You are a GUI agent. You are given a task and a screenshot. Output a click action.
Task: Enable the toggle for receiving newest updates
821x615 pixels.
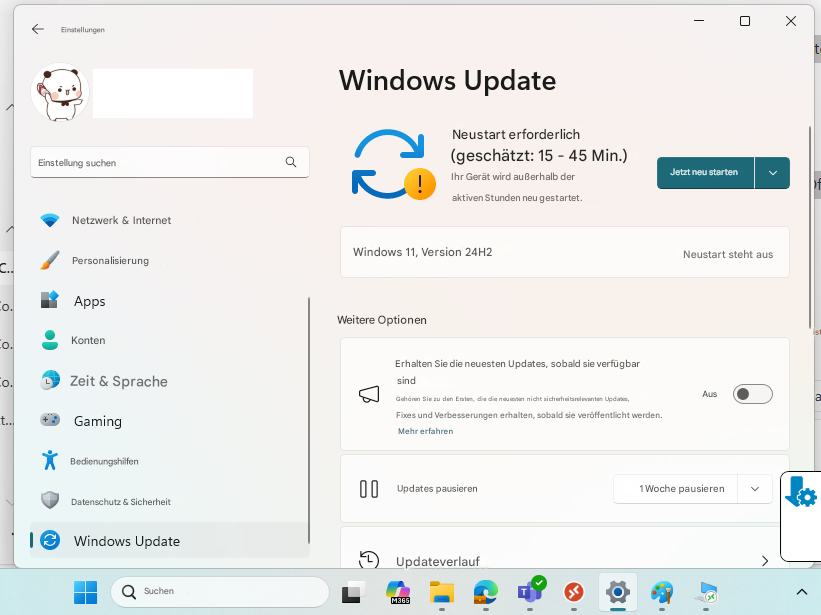point(752,394)
